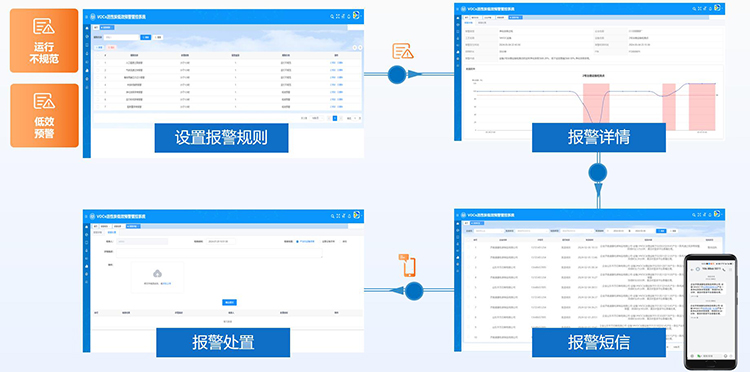Open user avatar in alarm rules window header
Viewport: 750px width, 372px height.
click(x=356, y=15)
